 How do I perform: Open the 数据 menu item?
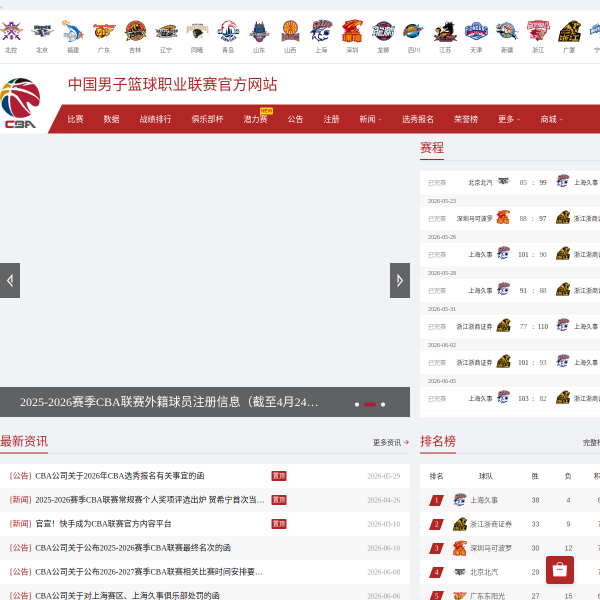point(111,119)
